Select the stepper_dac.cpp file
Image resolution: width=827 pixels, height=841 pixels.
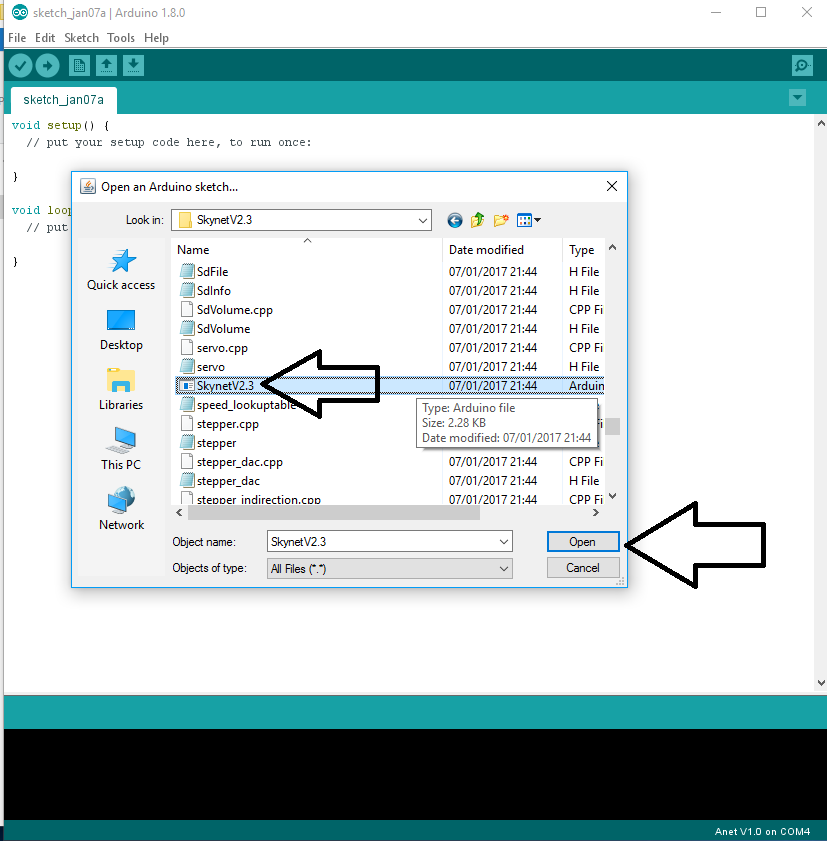(x=239, y=462)
